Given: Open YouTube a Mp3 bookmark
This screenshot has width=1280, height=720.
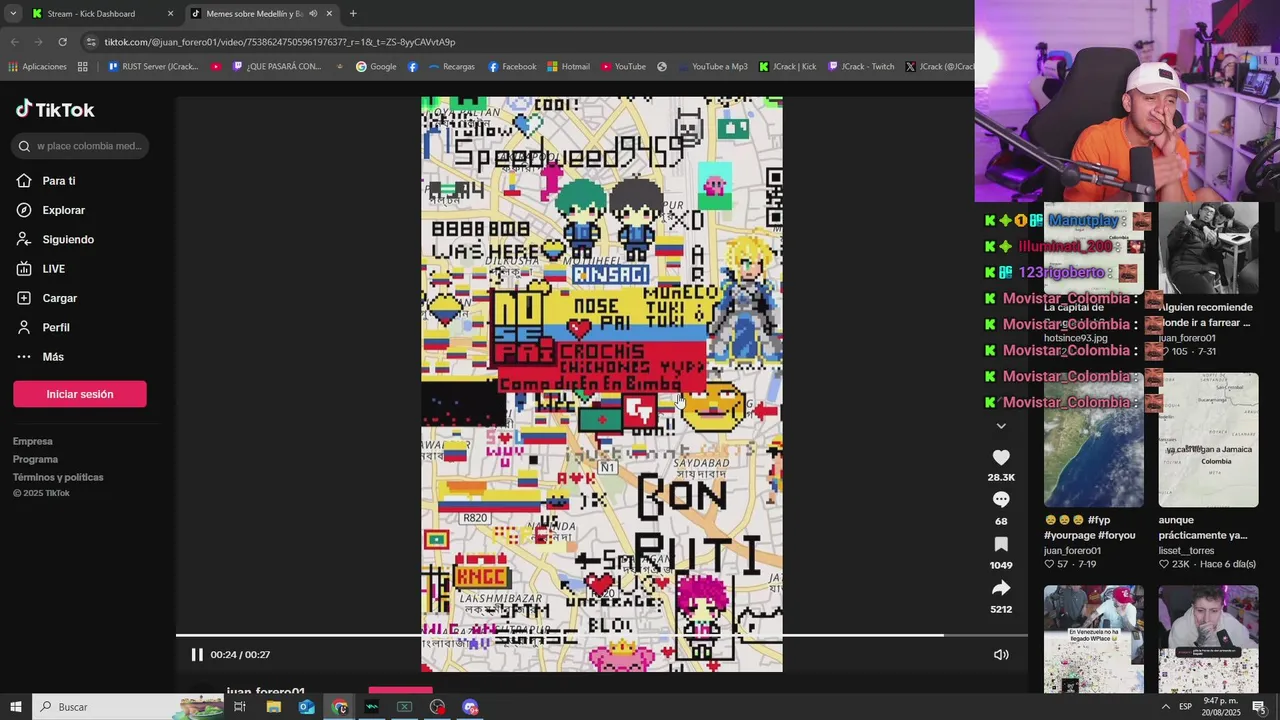Looking at the screenshot, I should pos(712,67).
